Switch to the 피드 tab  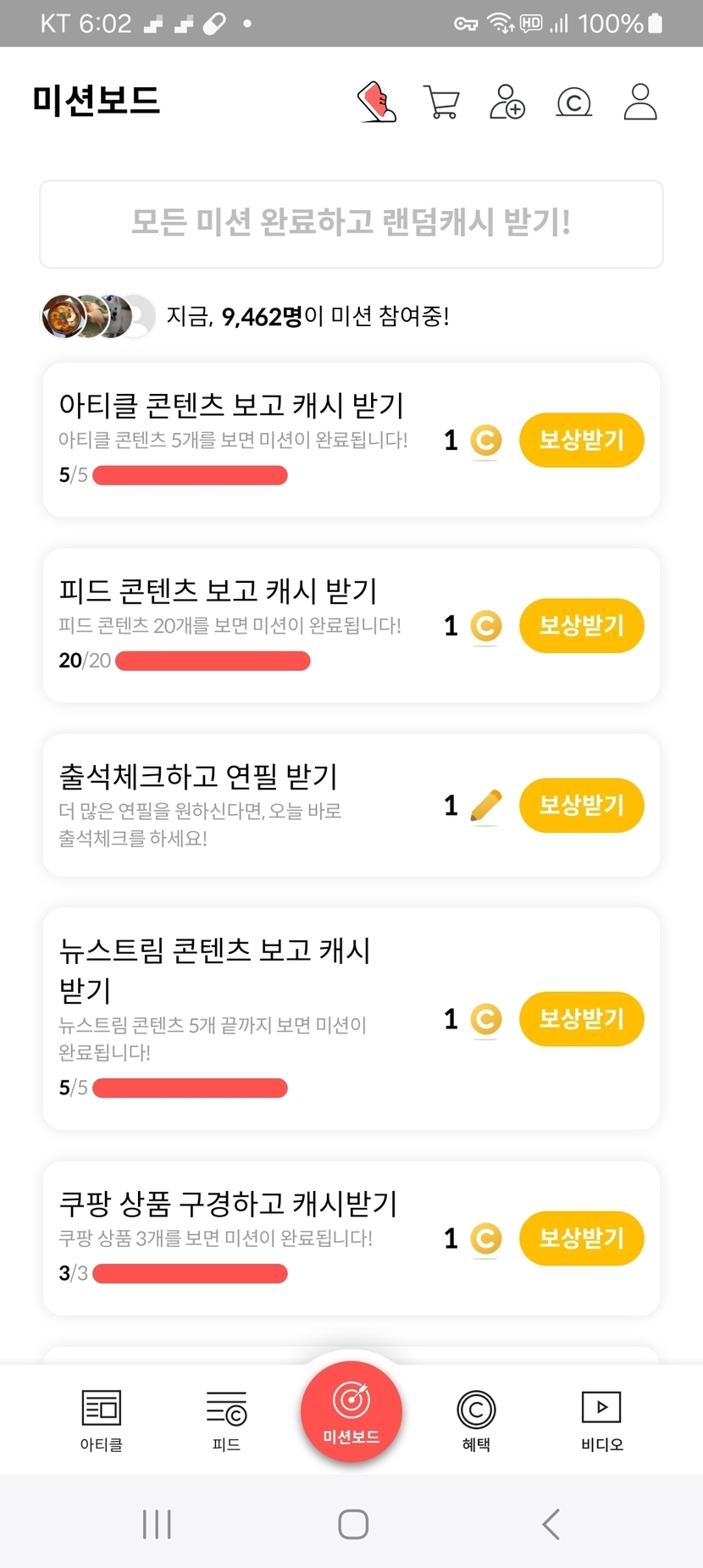[226, 1420]
